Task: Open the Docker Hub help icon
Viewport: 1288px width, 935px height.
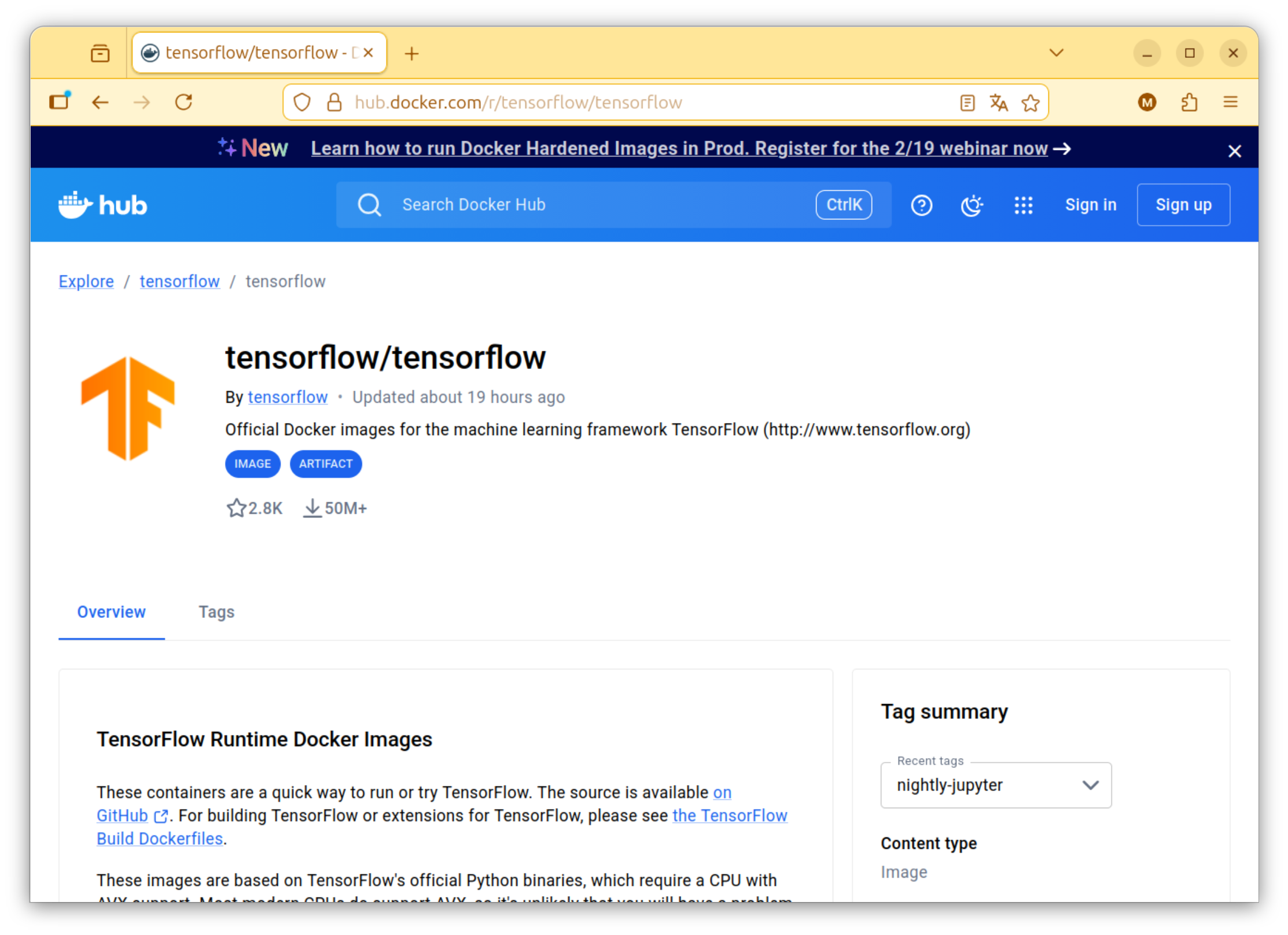Action: [x=921, y=204]
